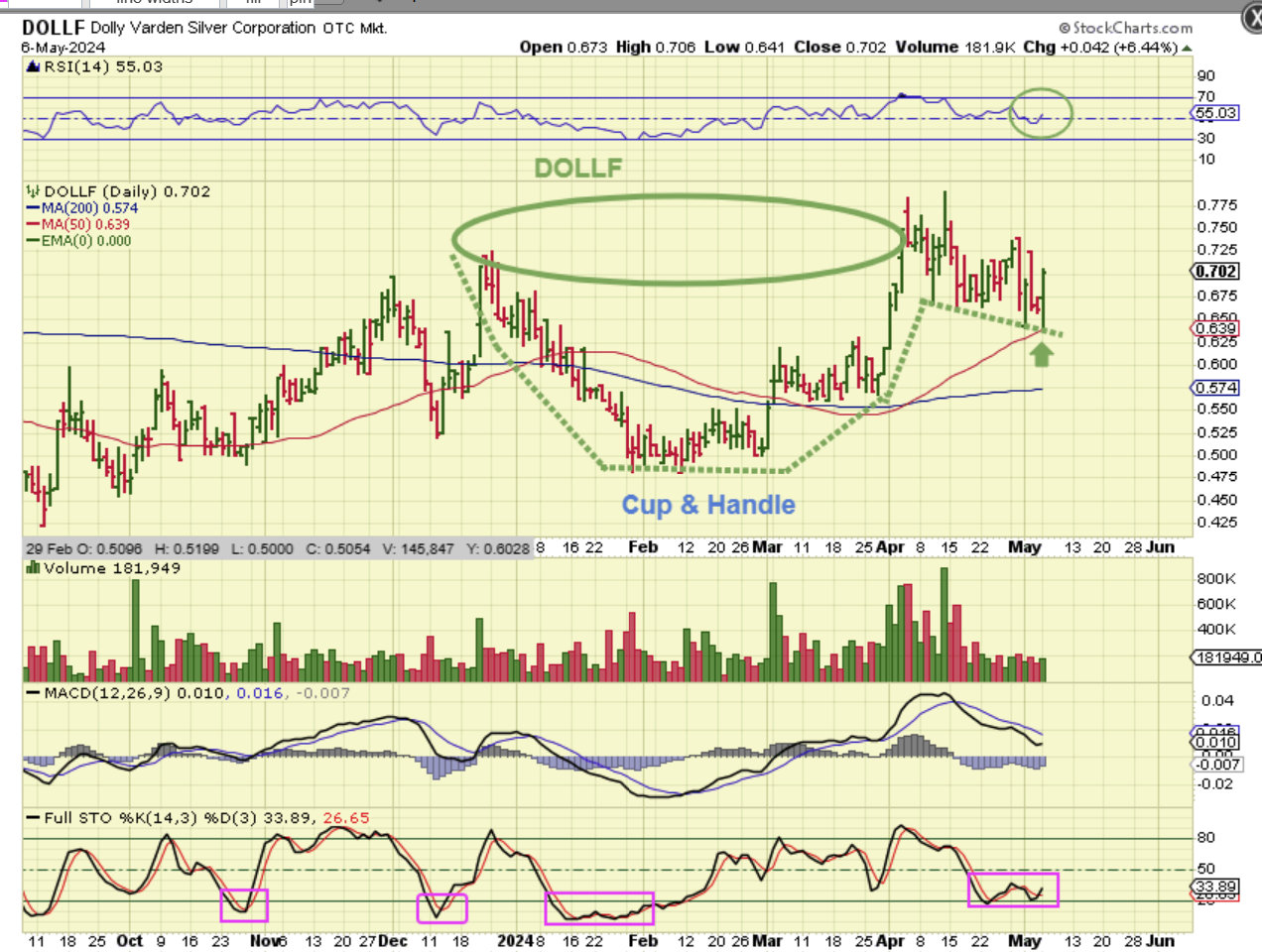Click the DOLLF ticker symbol in the header
This screenshot has width=1262, height=952.
(x=54, y=28)
